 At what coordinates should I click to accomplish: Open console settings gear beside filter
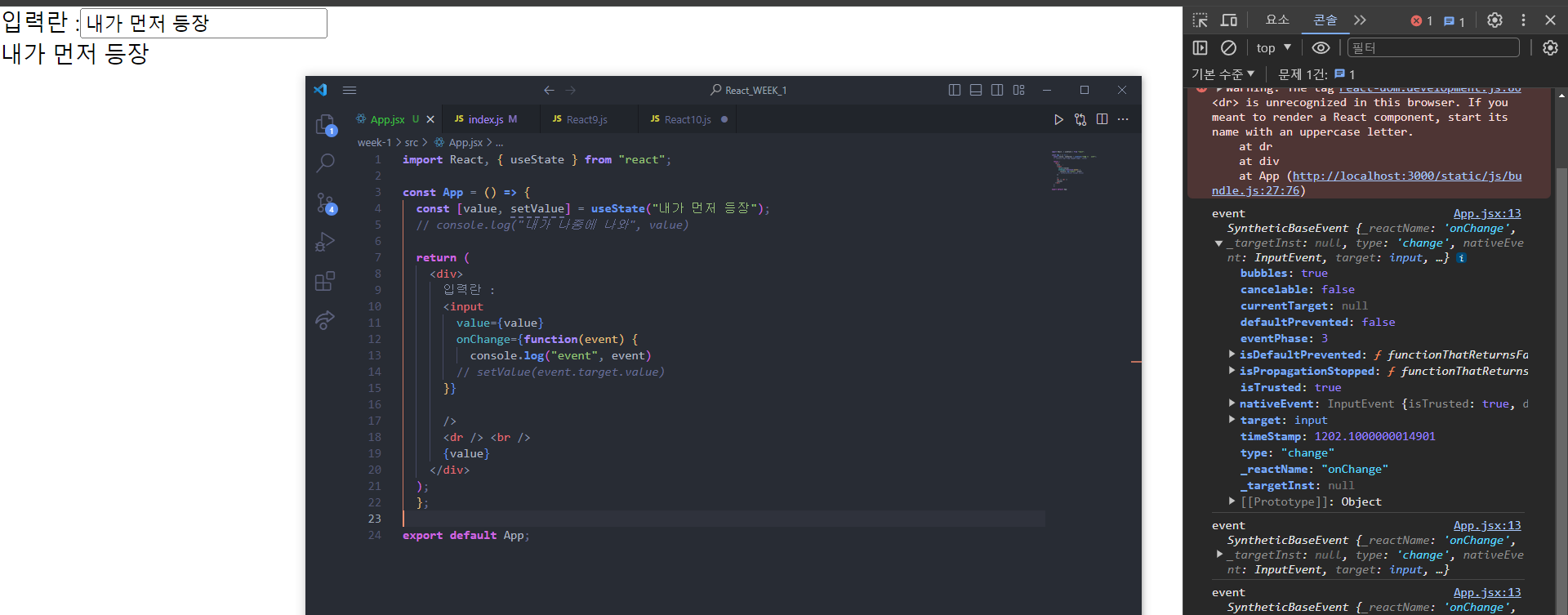point(1550,48)
